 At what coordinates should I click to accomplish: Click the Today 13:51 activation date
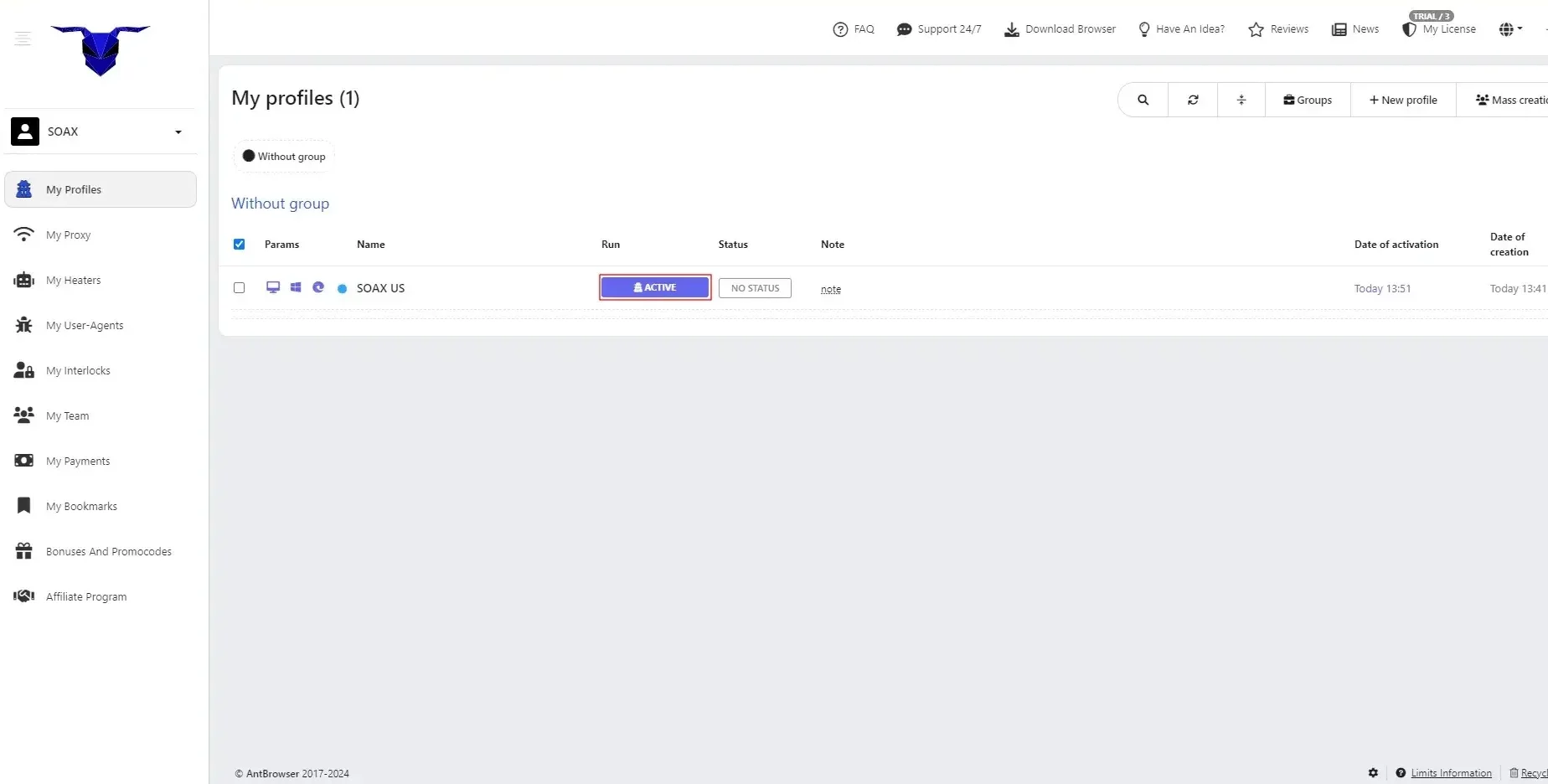[1382, 289]
